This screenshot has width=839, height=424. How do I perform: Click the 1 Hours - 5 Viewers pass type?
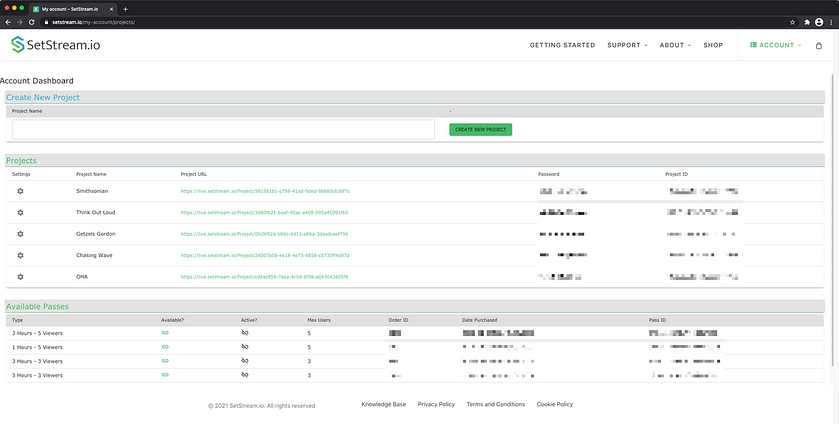tap(37, 347)
